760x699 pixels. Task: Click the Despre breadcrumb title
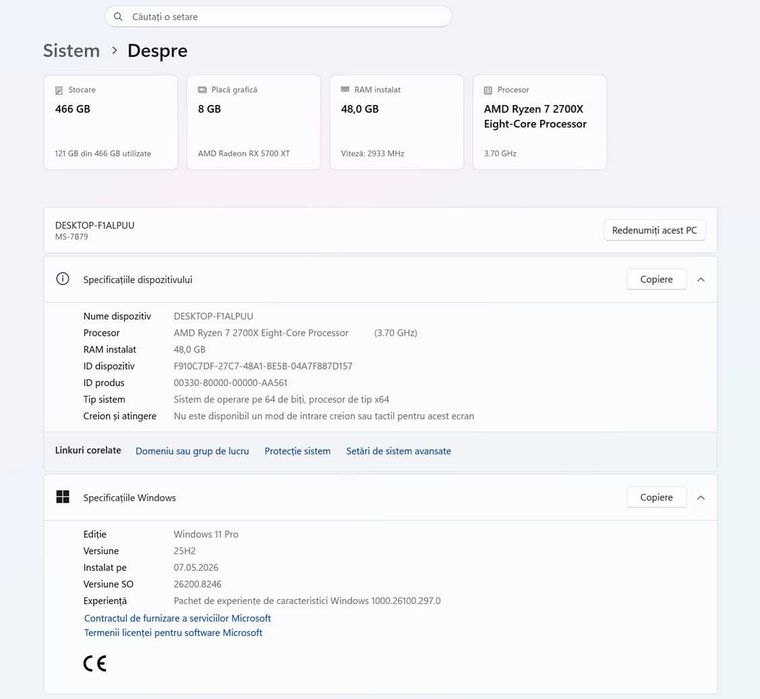(x=158, y=50)
